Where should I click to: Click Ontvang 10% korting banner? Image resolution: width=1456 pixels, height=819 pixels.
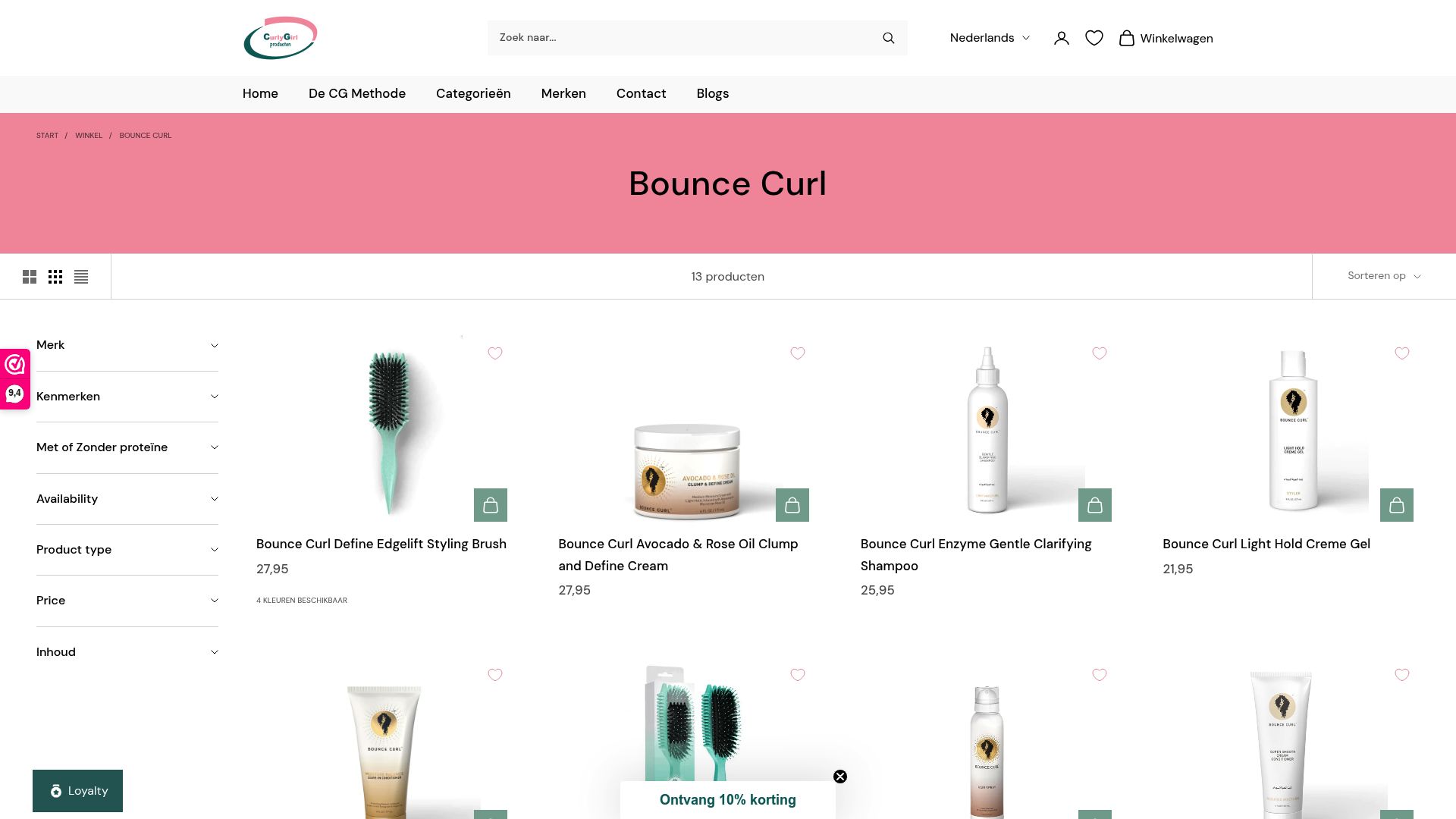(x=728, y=800)
